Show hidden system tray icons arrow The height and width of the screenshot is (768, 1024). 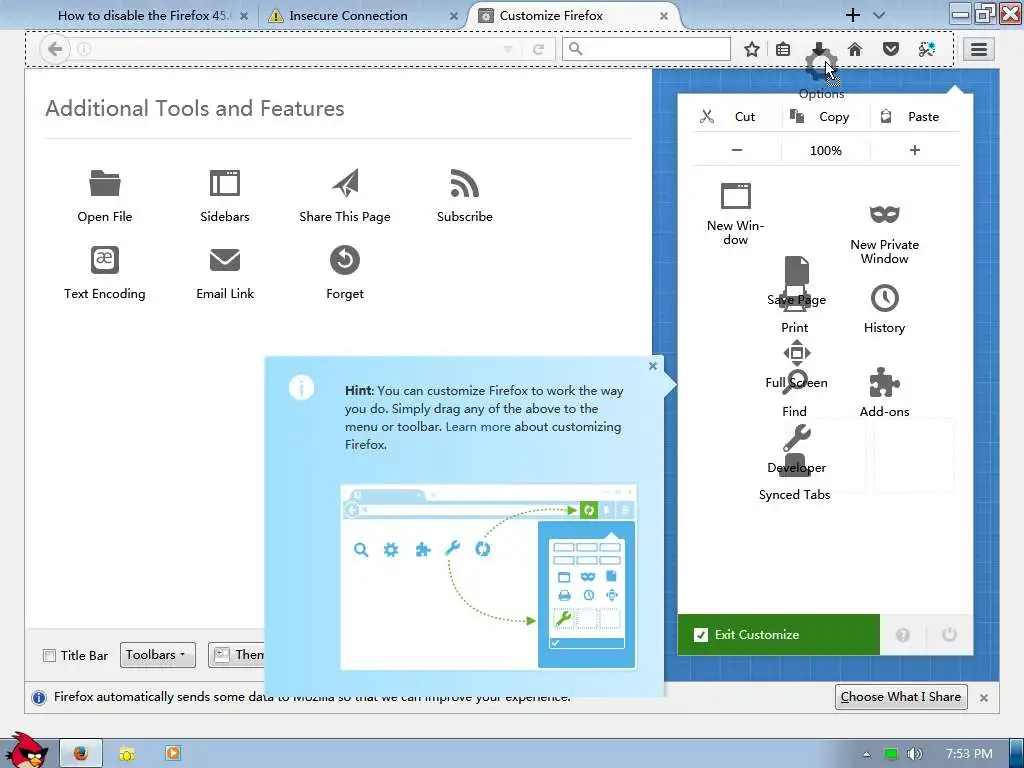coord(867,754)
